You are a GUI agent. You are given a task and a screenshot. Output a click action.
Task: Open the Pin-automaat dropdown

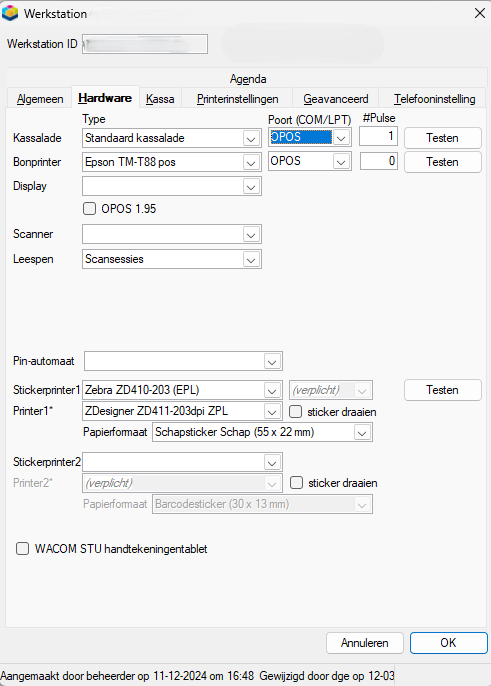(x=272, y=362)
